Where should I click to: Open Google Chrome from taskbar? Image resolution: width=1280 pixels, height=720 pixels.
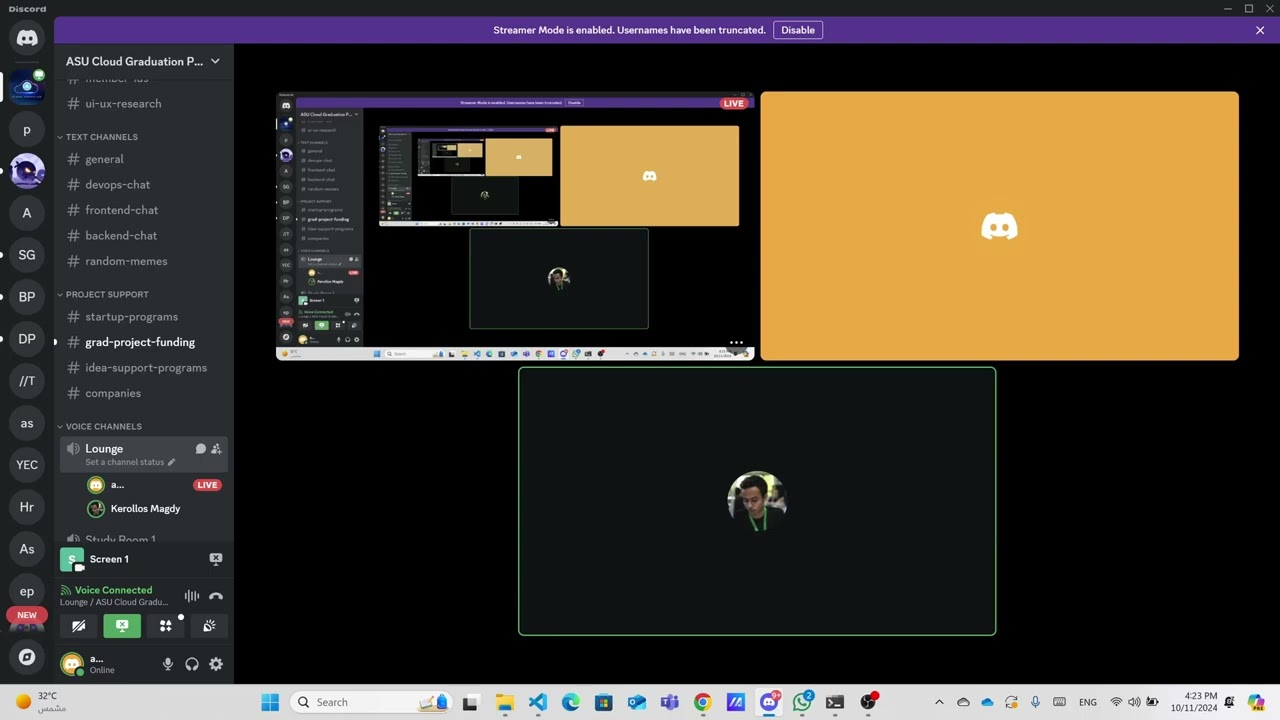[703, 702]
